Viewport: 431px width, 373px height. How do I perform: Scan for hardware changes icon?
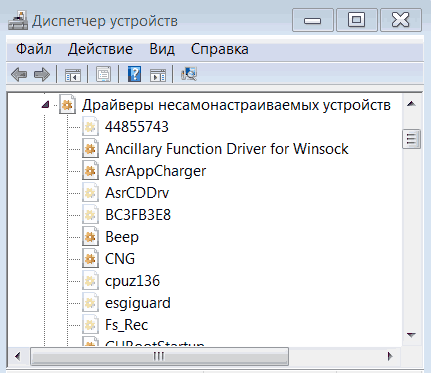[x=189, y=74]
